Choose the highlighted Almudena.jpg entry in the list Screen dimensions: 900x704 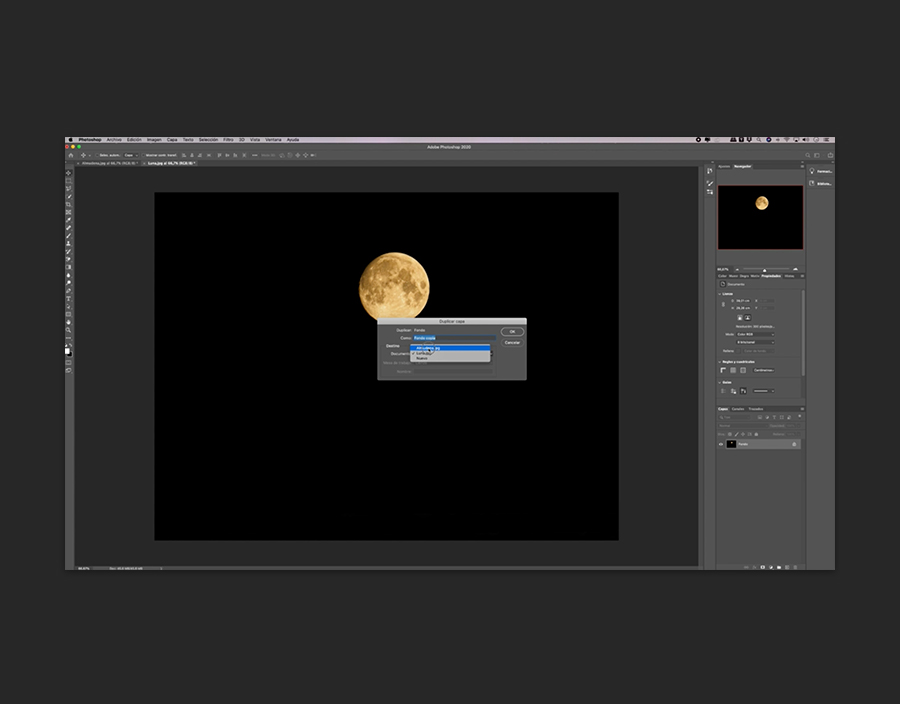(450, 348)
